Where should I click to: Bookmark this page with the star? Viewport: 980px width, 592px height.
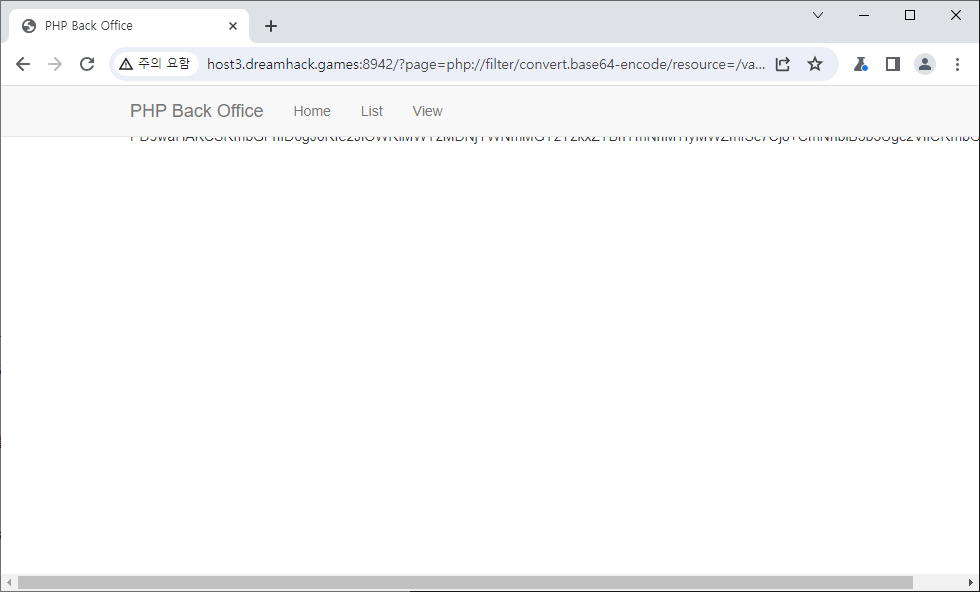pos(815,64)
